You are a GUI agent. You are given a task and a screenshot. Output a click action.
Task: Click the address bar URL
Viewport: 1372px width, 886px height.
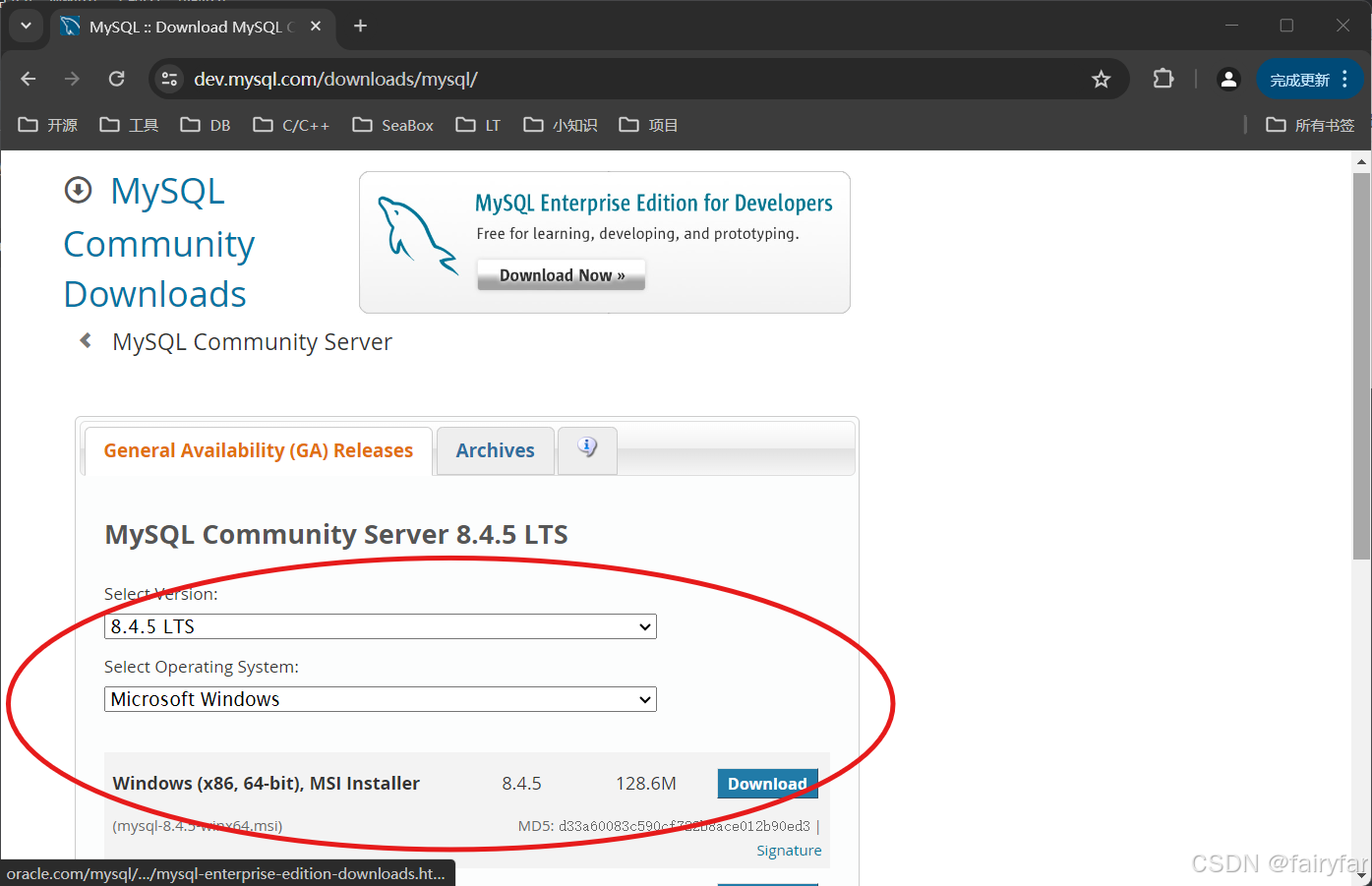click(x=335, y=79)
